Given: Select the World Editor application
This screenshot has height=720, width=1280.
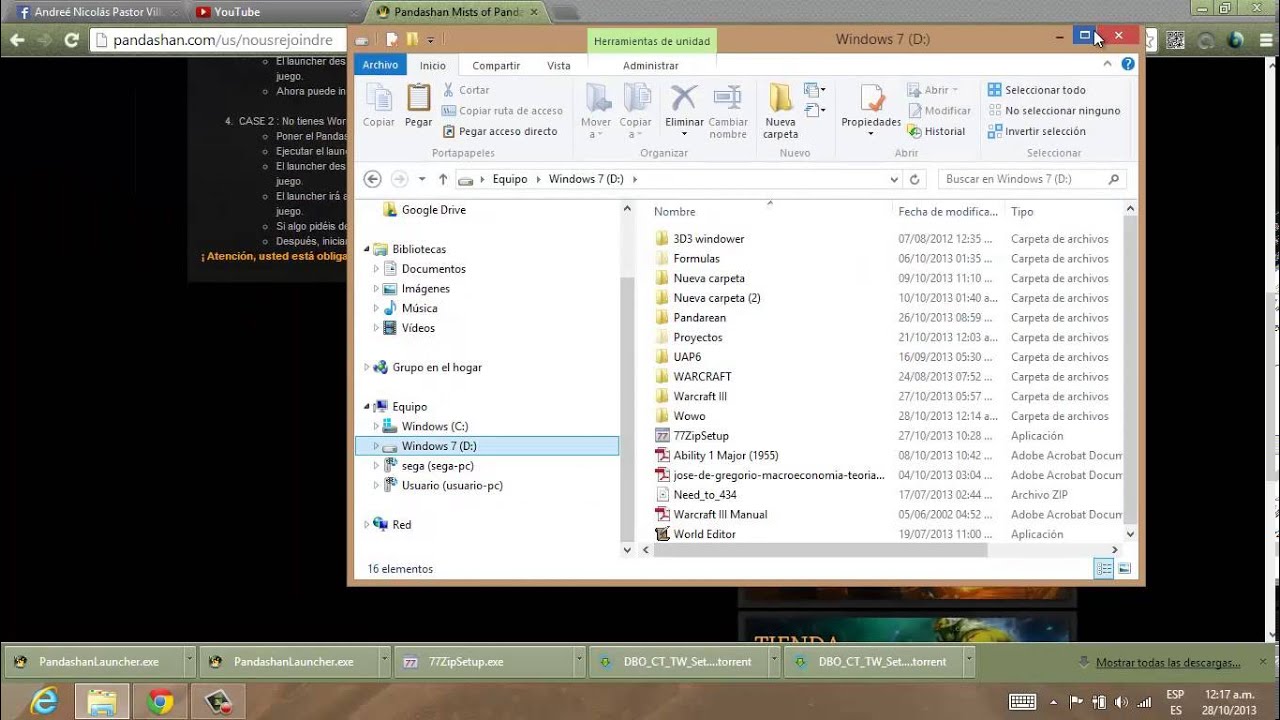Looking at the screenshot, I should tap(704, 534).
